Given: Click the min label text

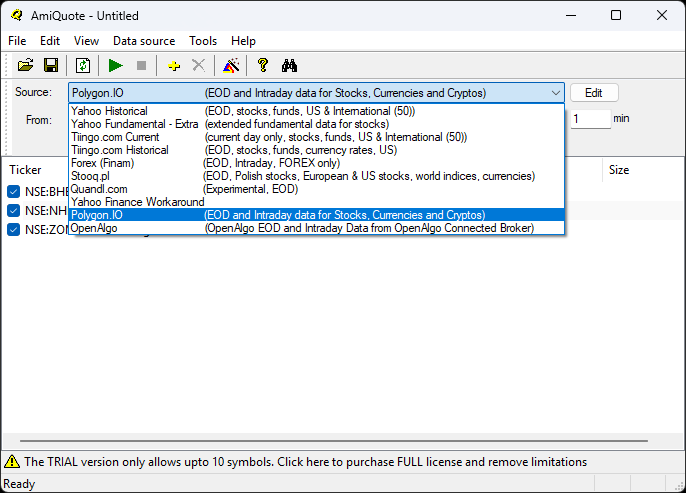Looking at the screenshot, I should 621,118.
